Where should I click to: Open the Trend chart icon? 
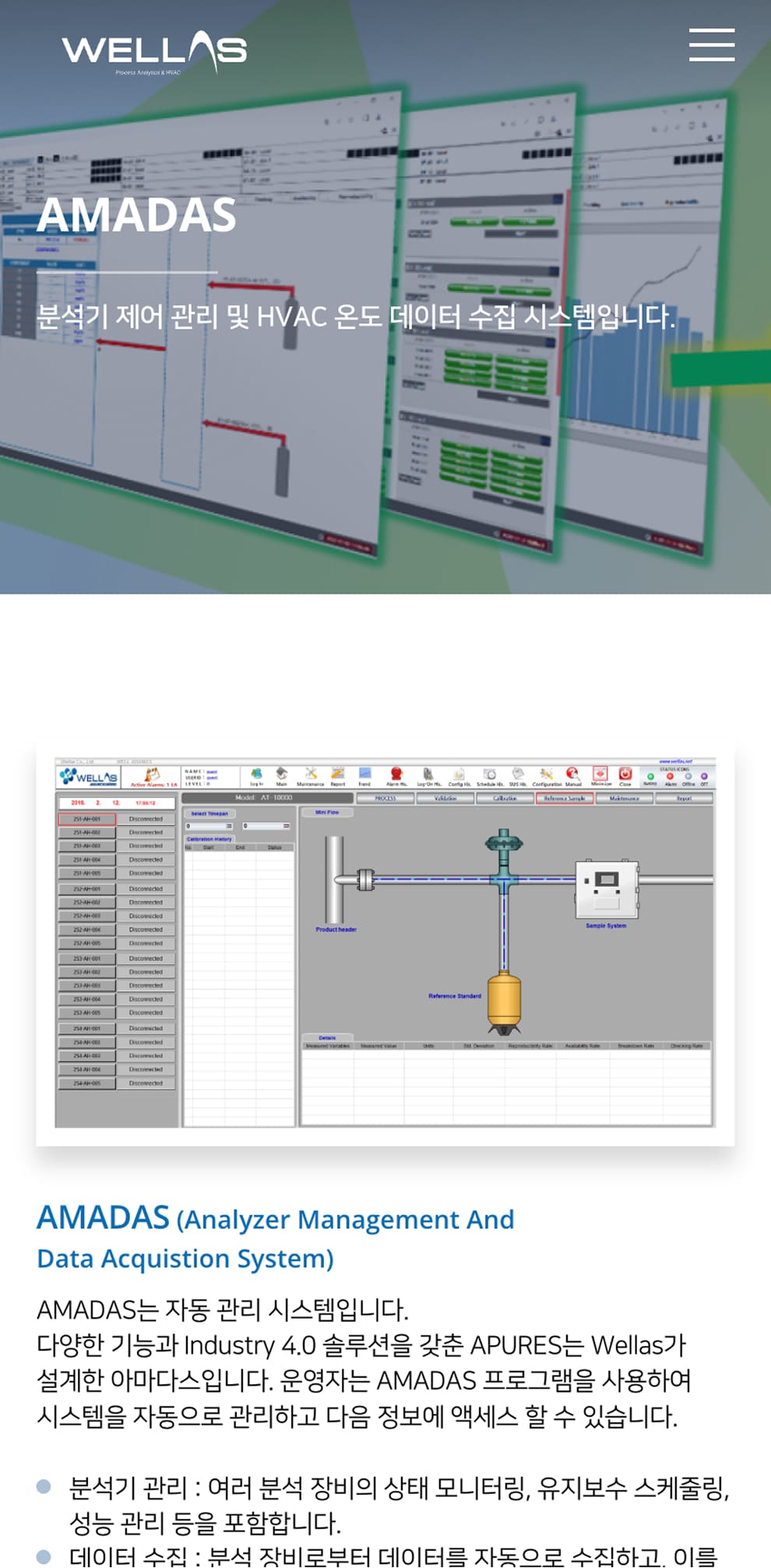point(364,776)
